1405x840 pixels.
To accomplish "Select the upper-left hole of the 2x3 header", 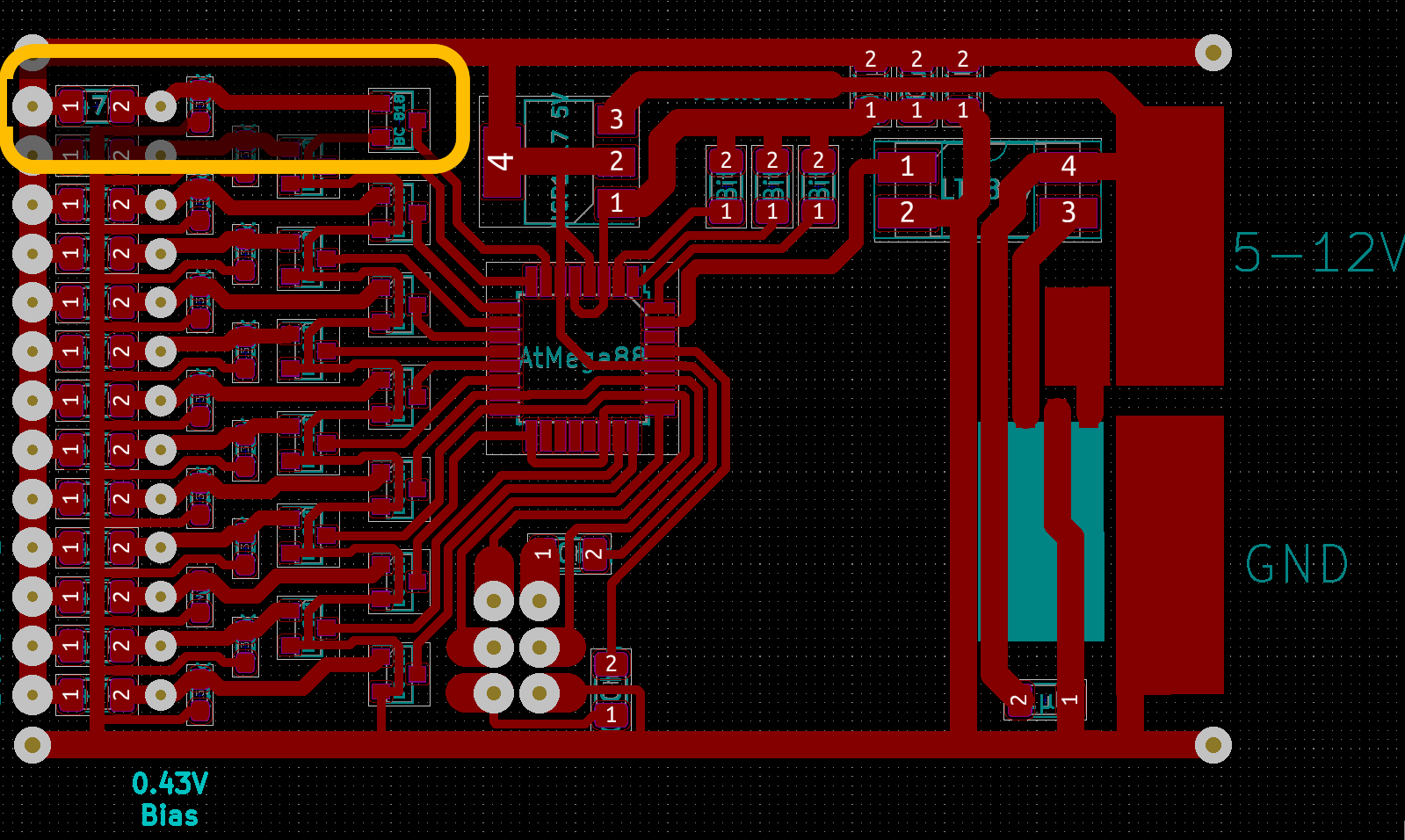I will click(494, 601).
